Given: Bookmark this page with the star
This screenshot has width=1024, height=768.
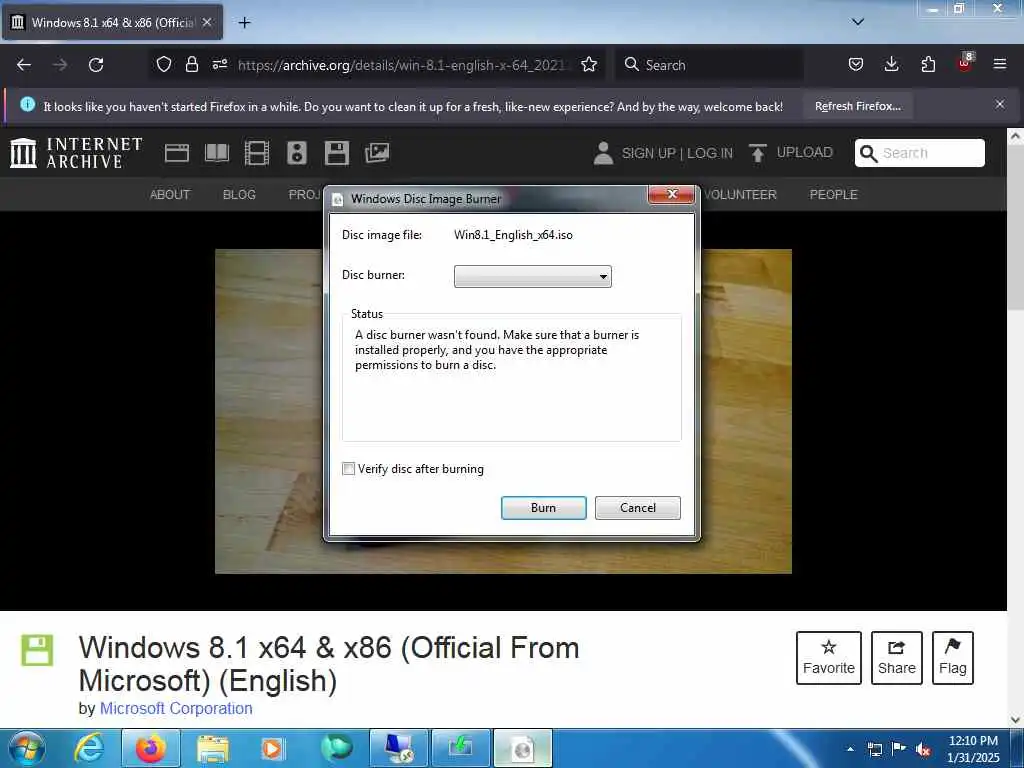Looking at the screenshot, I should click(x=588, y=64).
